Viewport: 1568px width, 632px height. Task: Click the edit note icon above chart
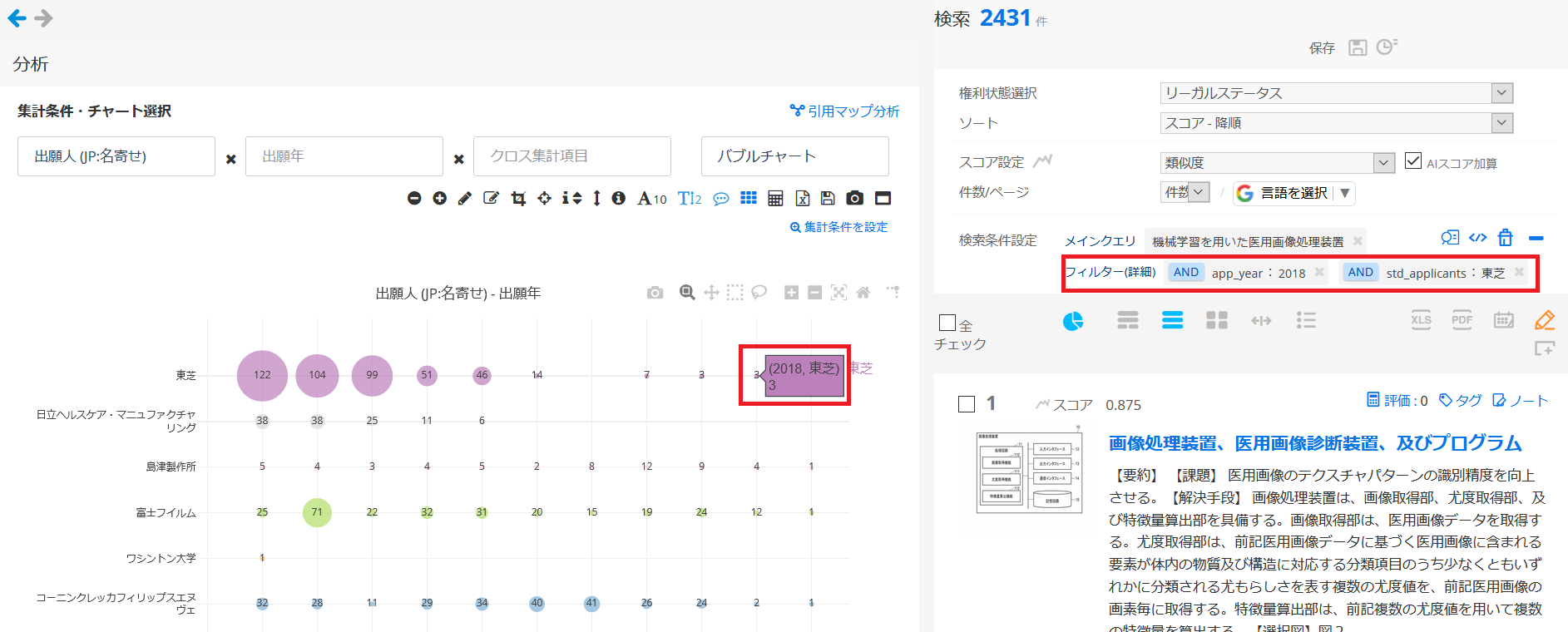(x=492, y=198)
